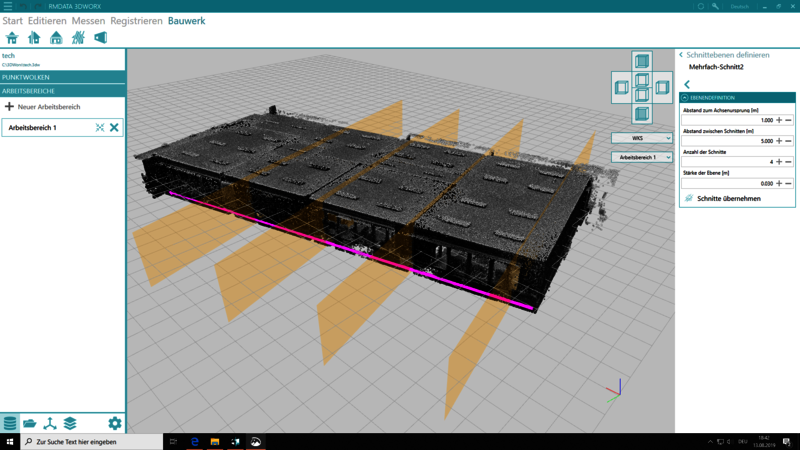Zoom to Arbeitsbereich 1 extents icon

(x=100, y=128)
